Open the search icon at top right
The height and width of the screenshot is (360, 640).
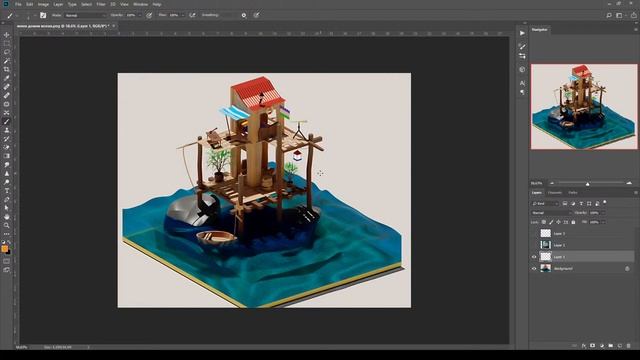(x=609, y=15)
